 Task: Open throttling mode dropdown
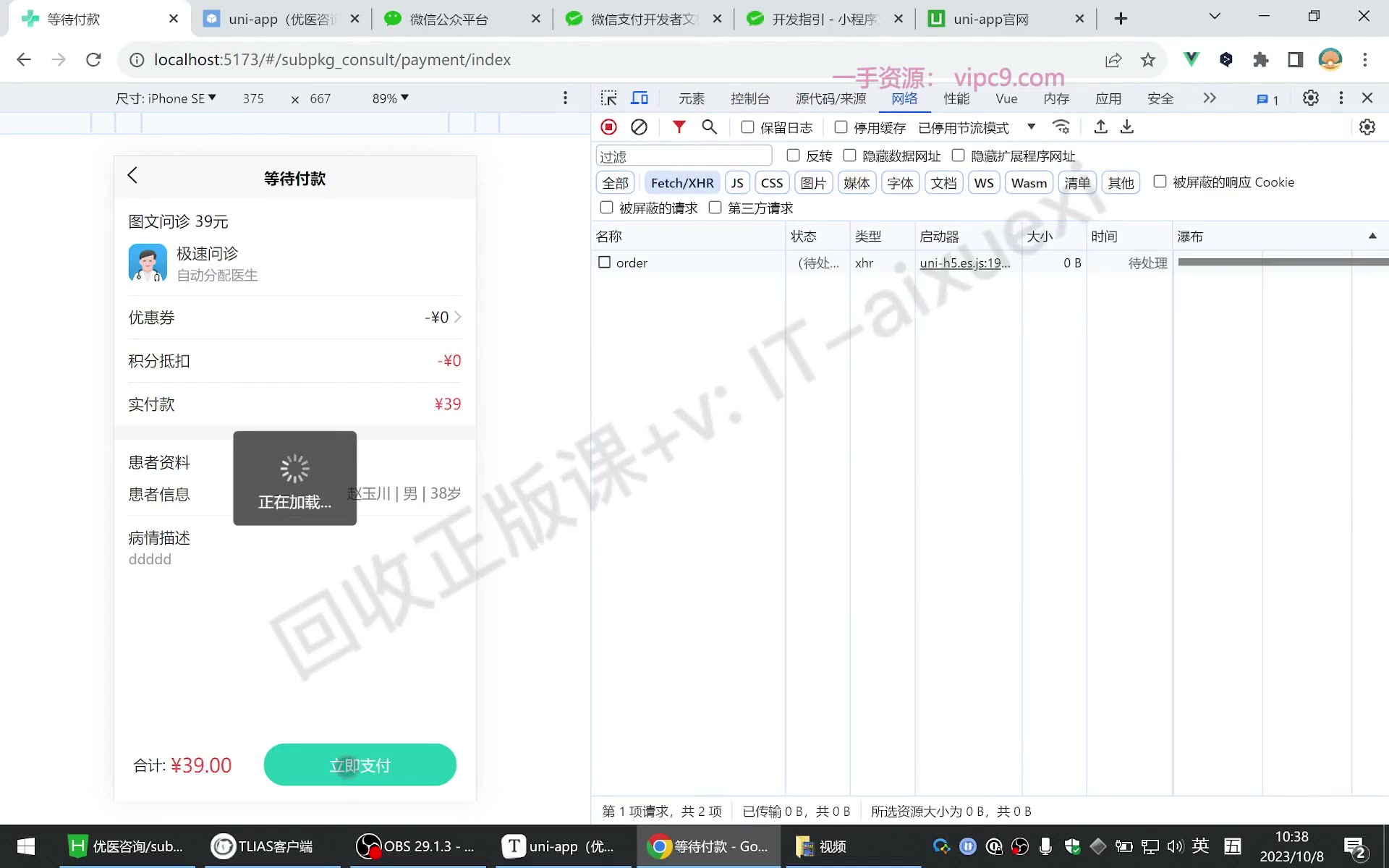pyautogui.click(x=977, y=127)
